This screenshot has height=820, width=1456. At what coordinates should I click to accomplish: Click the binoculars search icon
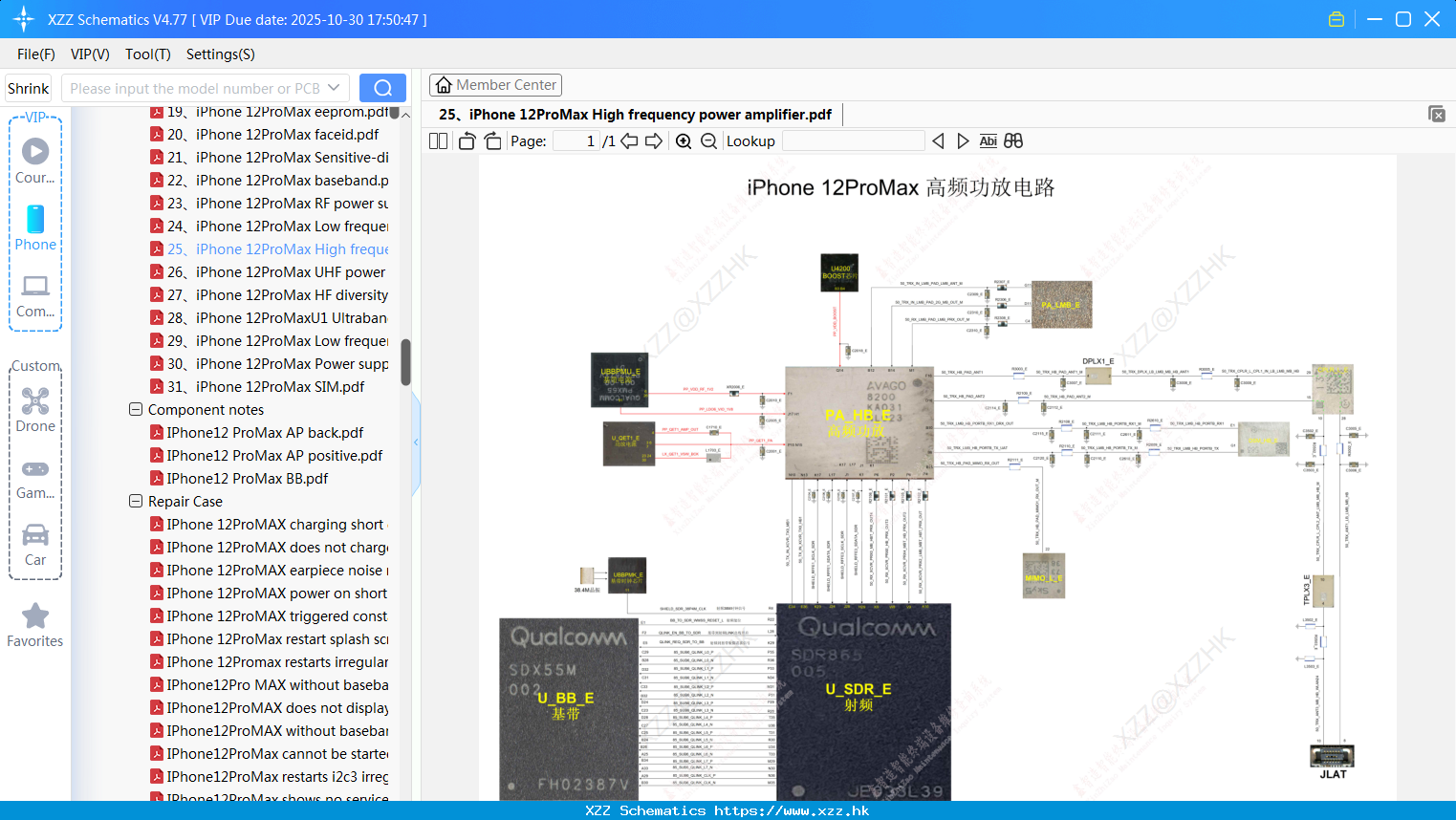click(x=1013, y=140)
